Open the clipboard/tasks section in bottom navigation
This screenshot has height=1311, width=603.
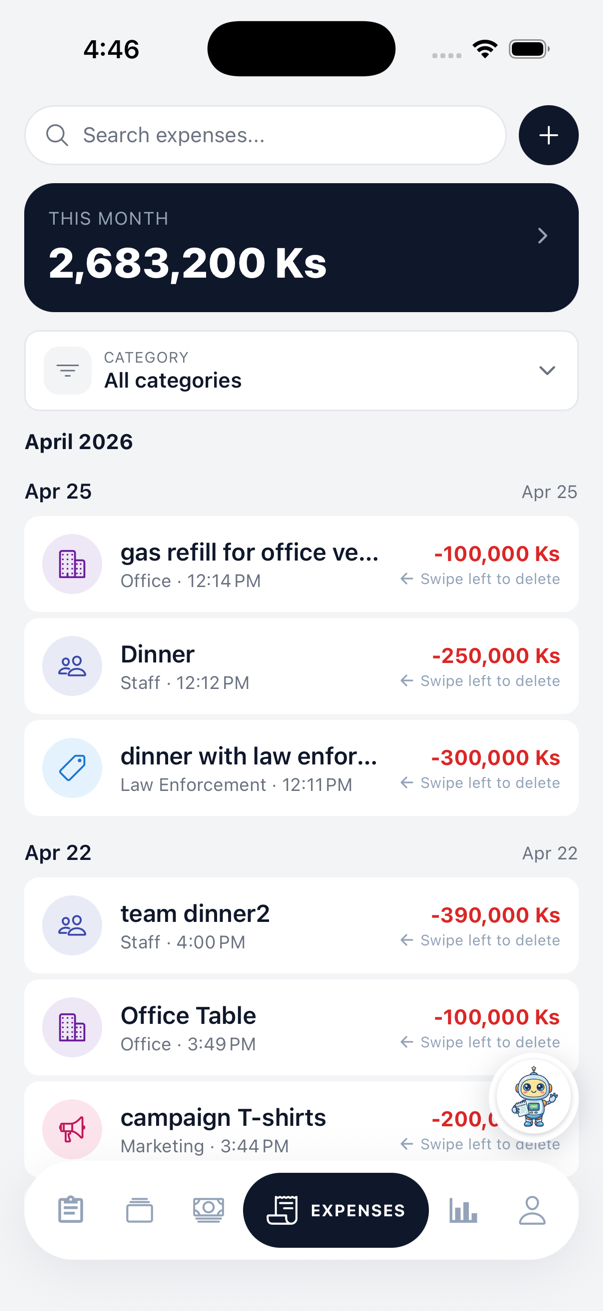click(x=70, y=1209)
